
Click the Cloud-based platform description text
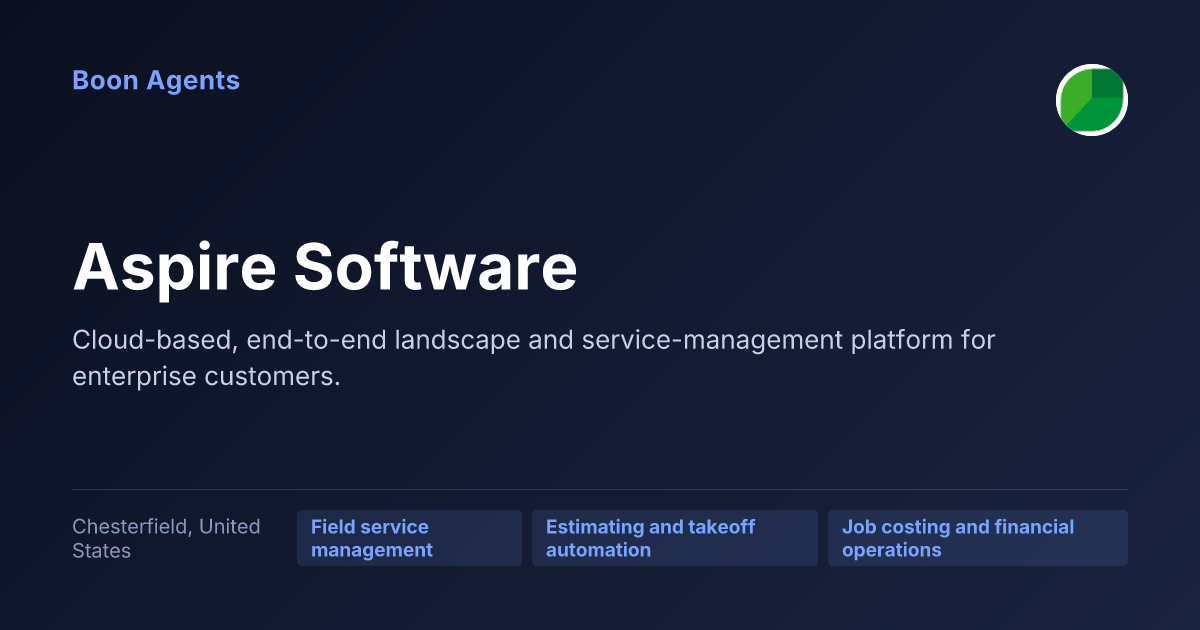(x=534, y=358)
